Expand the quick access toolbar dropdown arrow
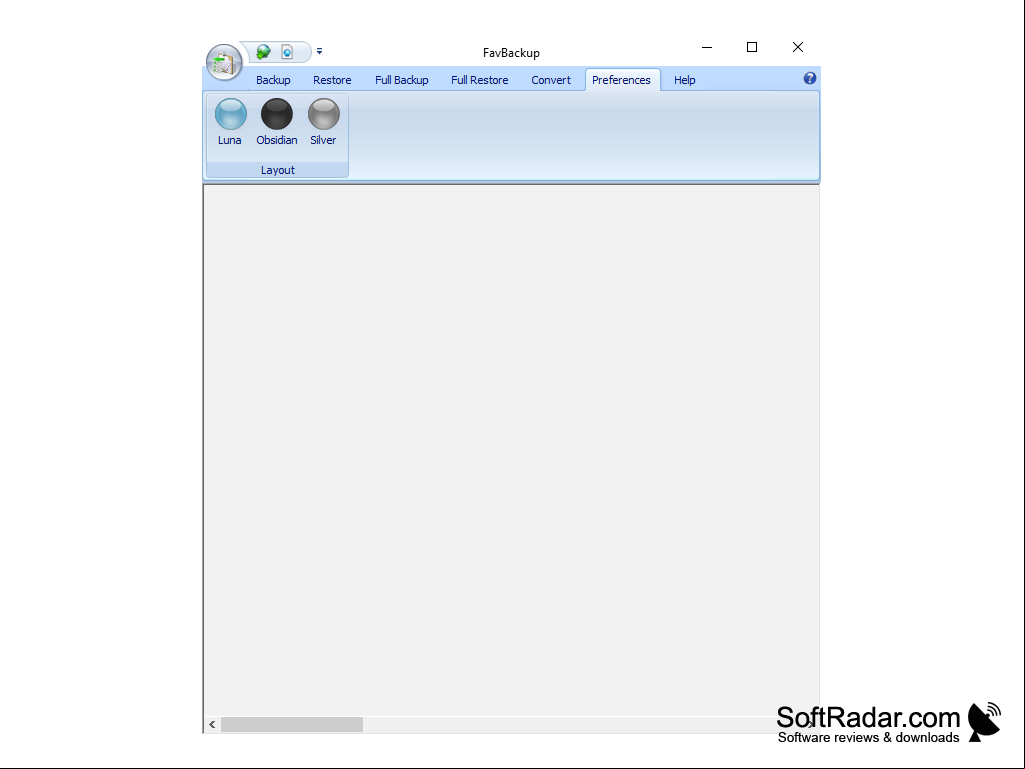The image size is (1025, 769). pyautogui.click(x=319, y=51)
